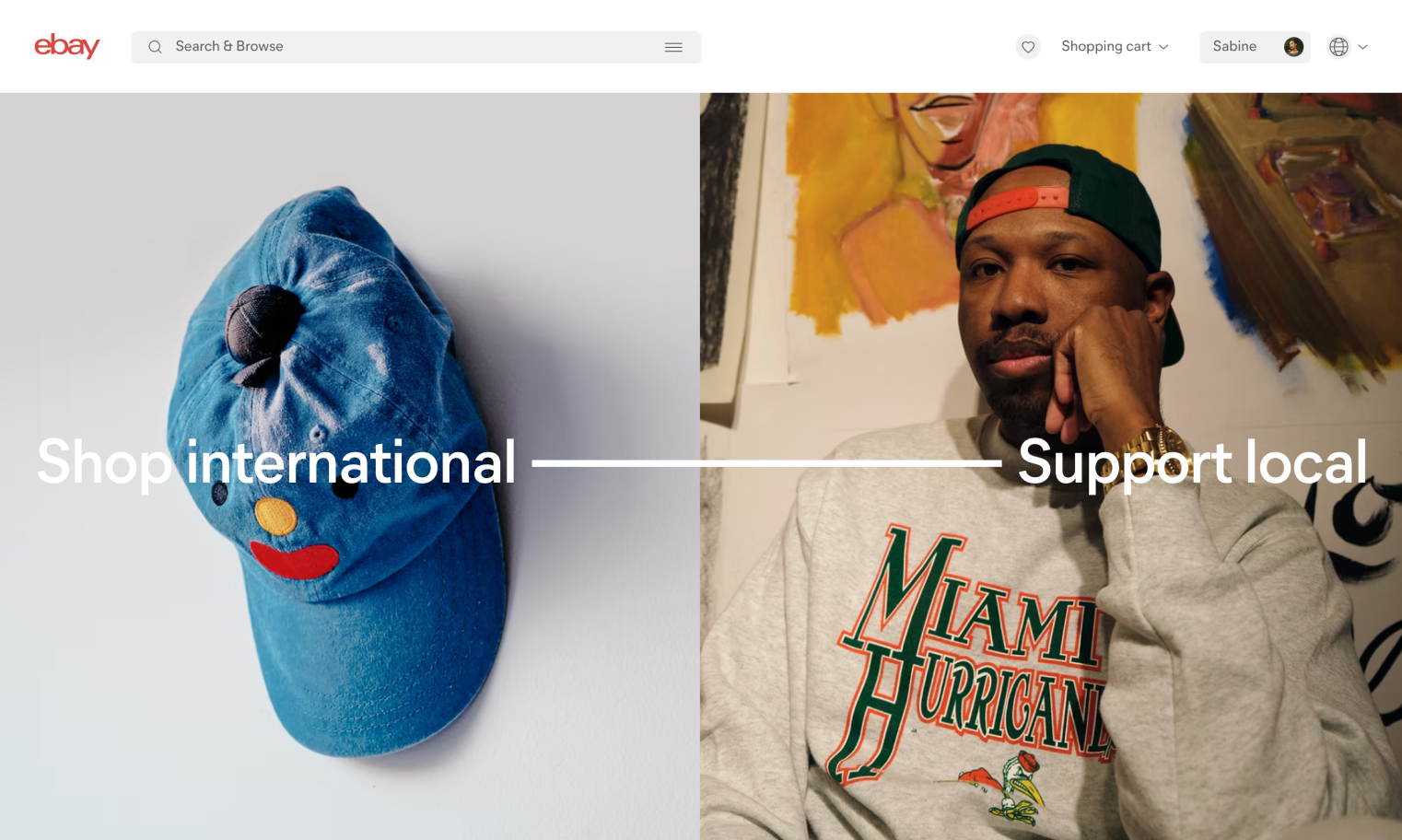This screenshot has width=1402, height=840.
Task: Expand the chevron beside the globe icon
Action: [1363, 47]
